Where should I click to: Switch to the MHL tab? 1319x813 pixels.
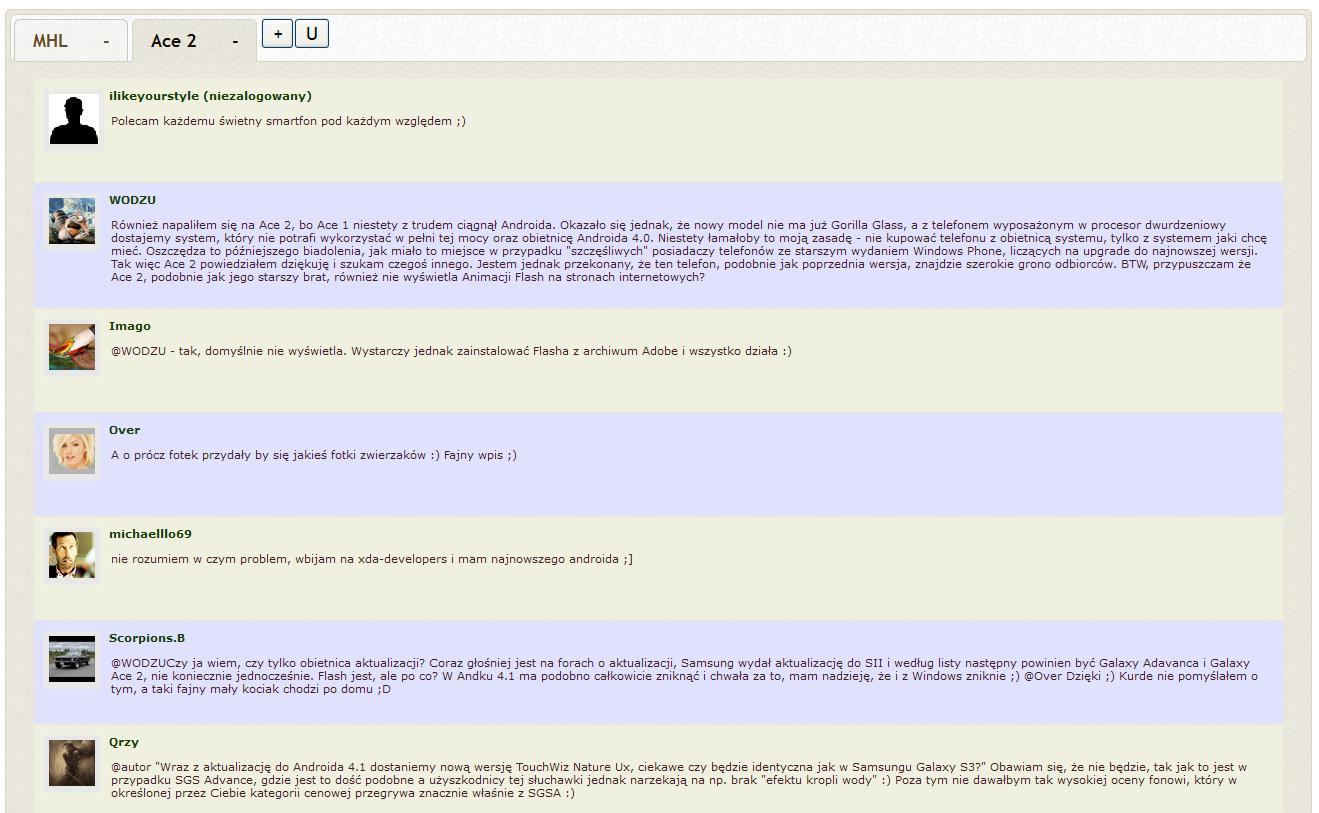pyautogui.click(x=50, y=41)
